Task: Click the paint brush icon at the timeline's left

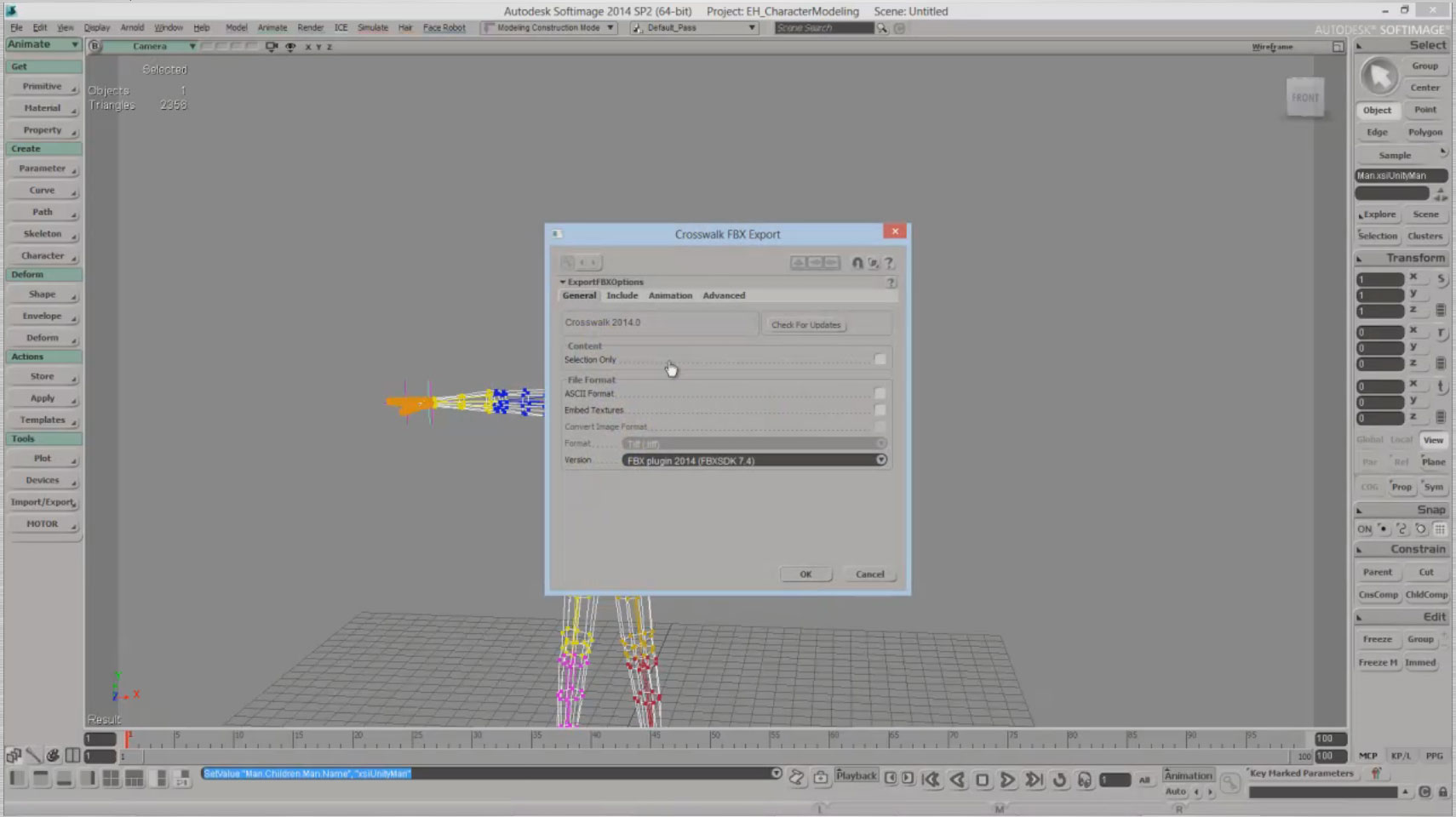Action: click(x=33, y=755)
